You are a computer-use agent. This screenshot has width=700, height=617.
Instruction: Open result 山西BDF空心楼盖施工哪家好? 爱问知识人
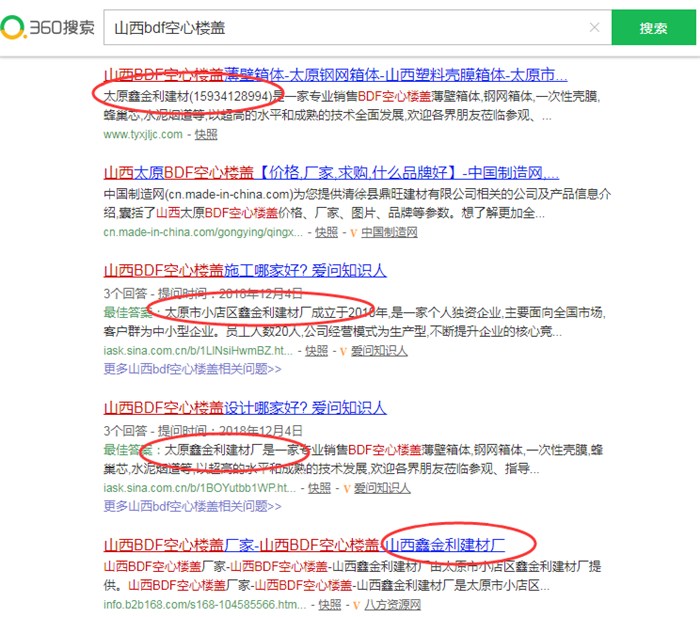pyautogui.click(x=245, y=271)
